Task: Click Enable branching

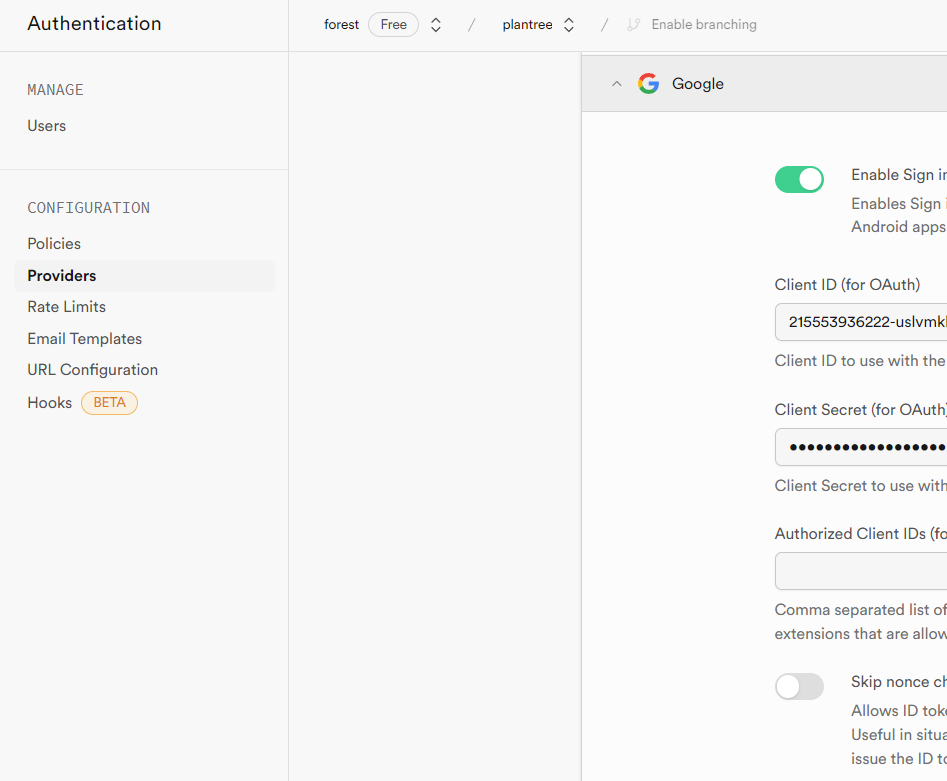Action: point(704,25)
